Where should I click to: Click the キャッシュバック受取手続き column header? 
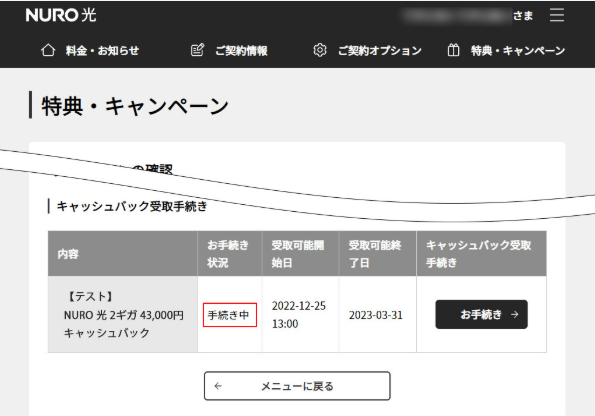[x=482, y=254]
